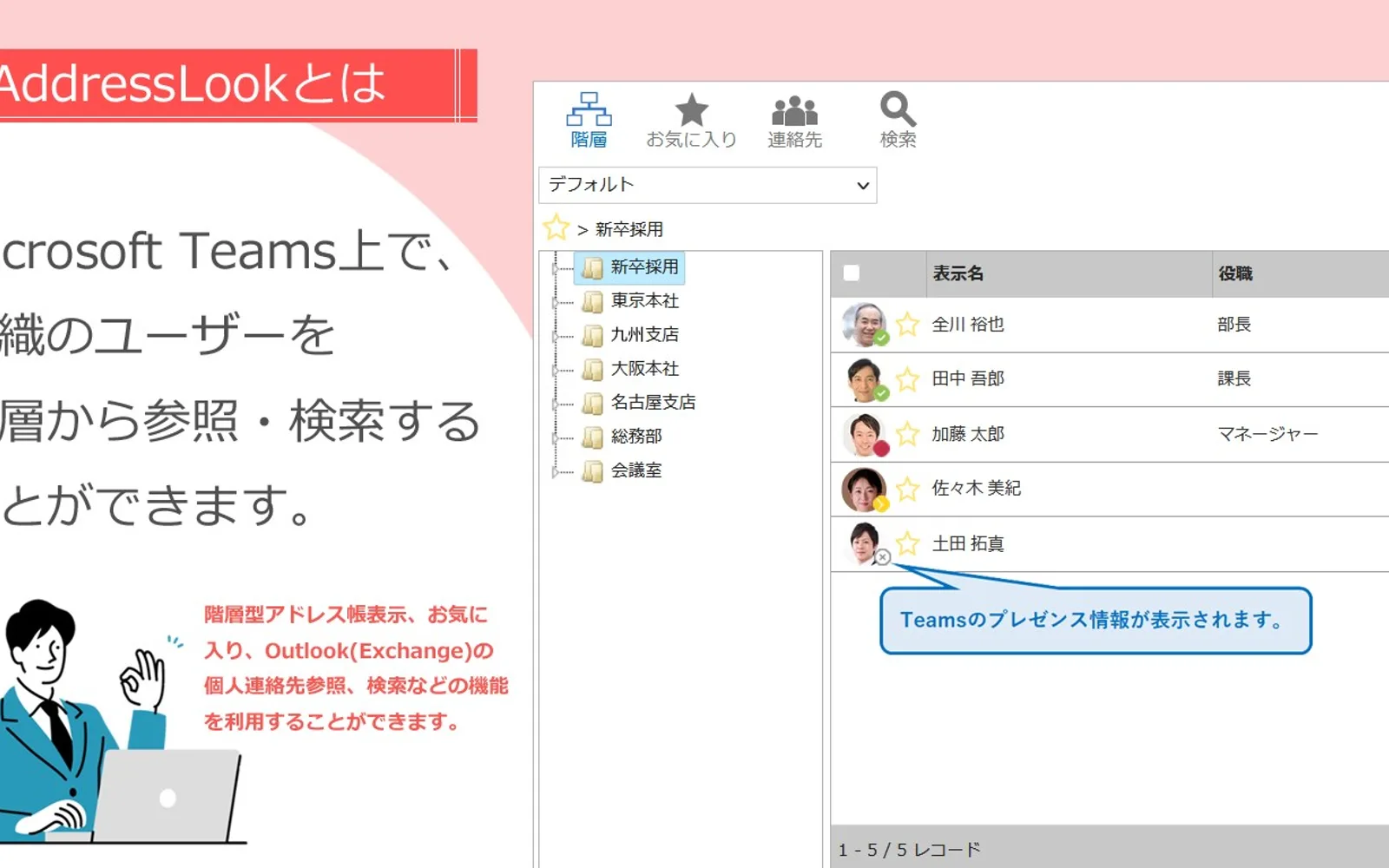Expand the 大阪本社 tree node
The width and height of the screenshot is (1389, 868).
(556, 371)
